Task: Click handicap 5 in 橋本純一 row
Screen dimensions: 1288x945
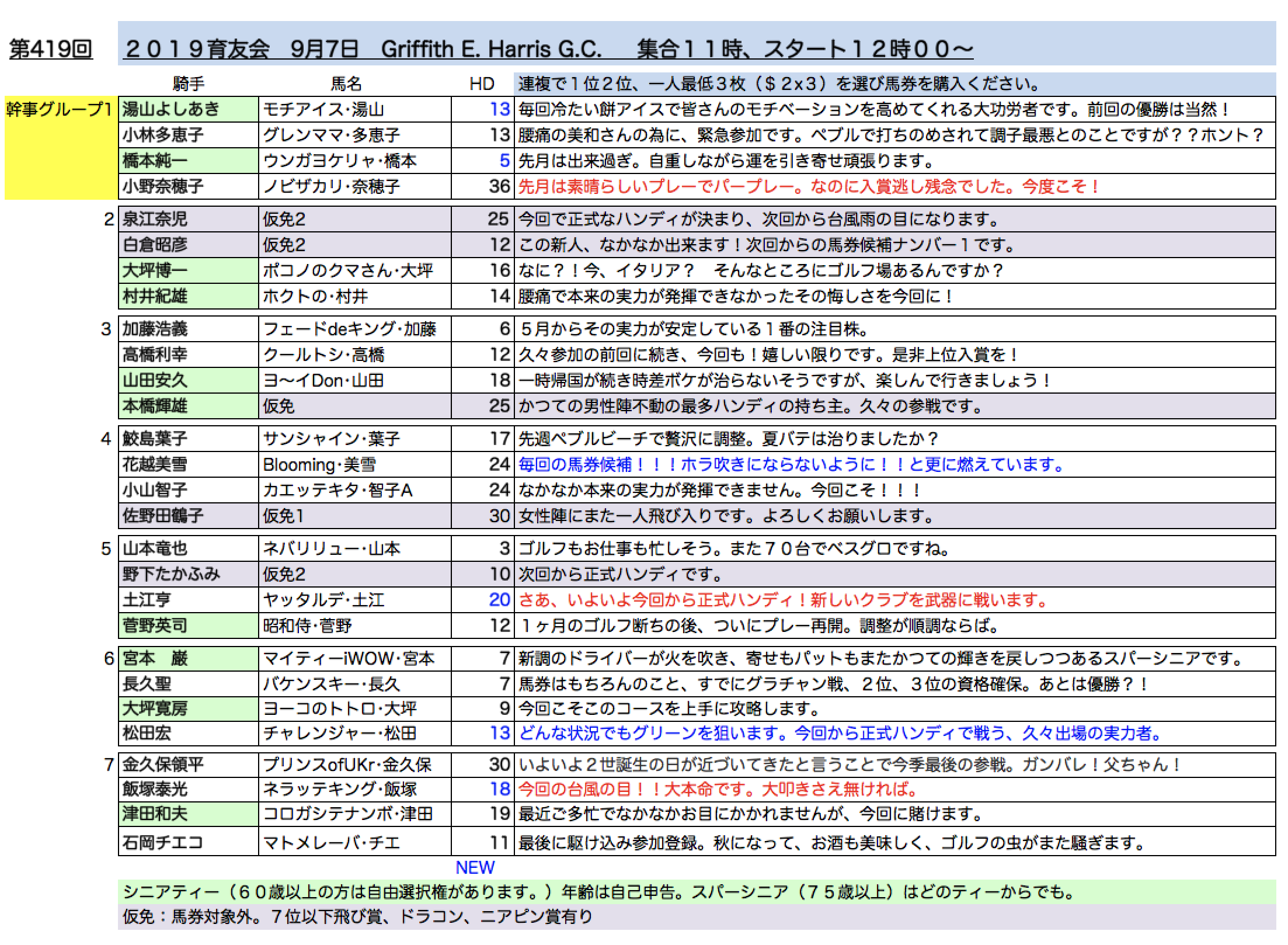Action: (504, 161)
